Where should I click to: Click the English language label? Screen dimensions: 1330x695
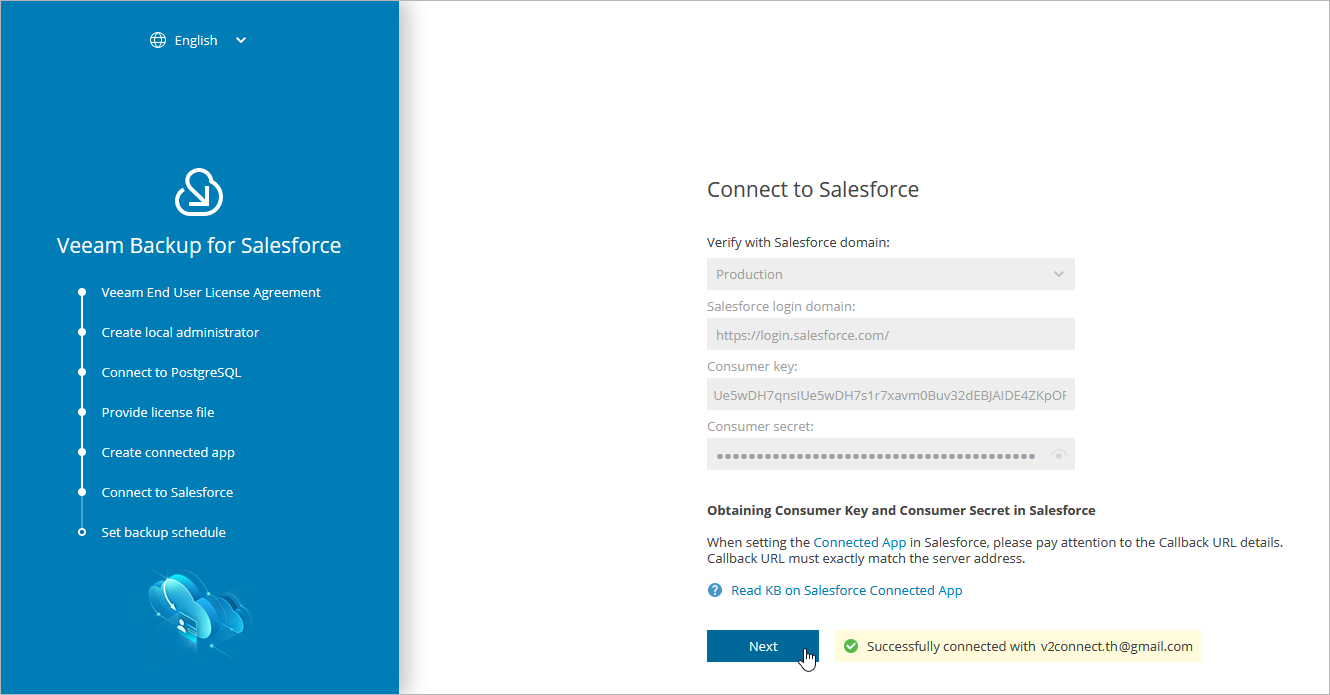point(196,40)
